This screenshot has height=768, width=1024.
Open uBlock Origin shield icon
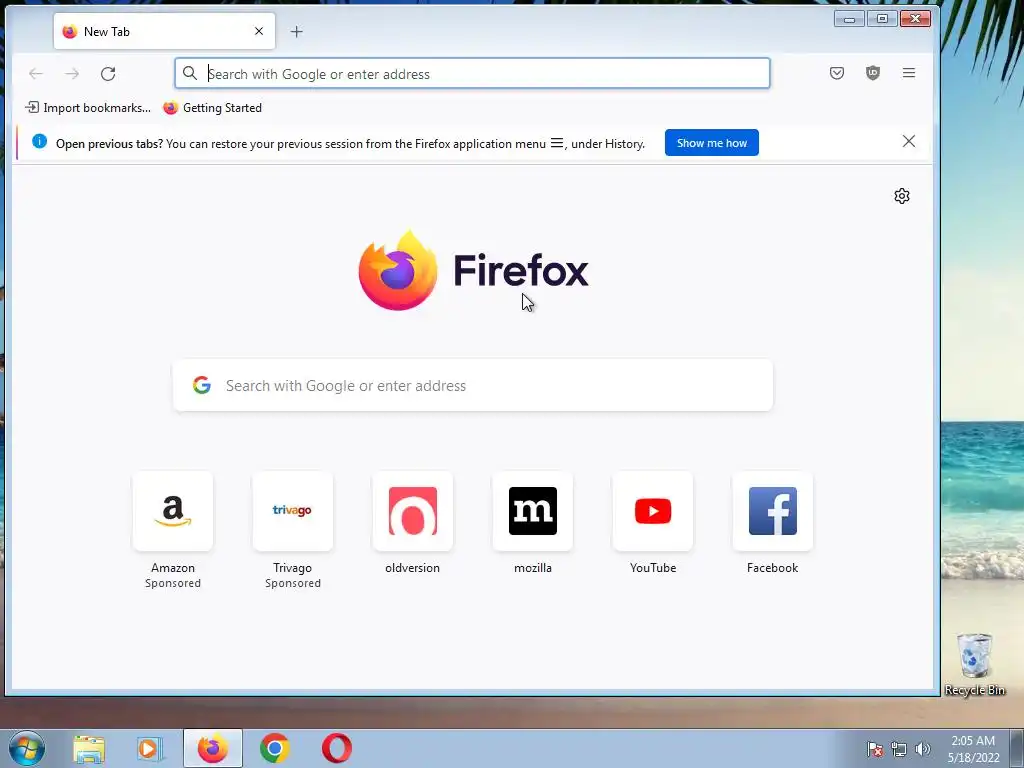(872, 73)
